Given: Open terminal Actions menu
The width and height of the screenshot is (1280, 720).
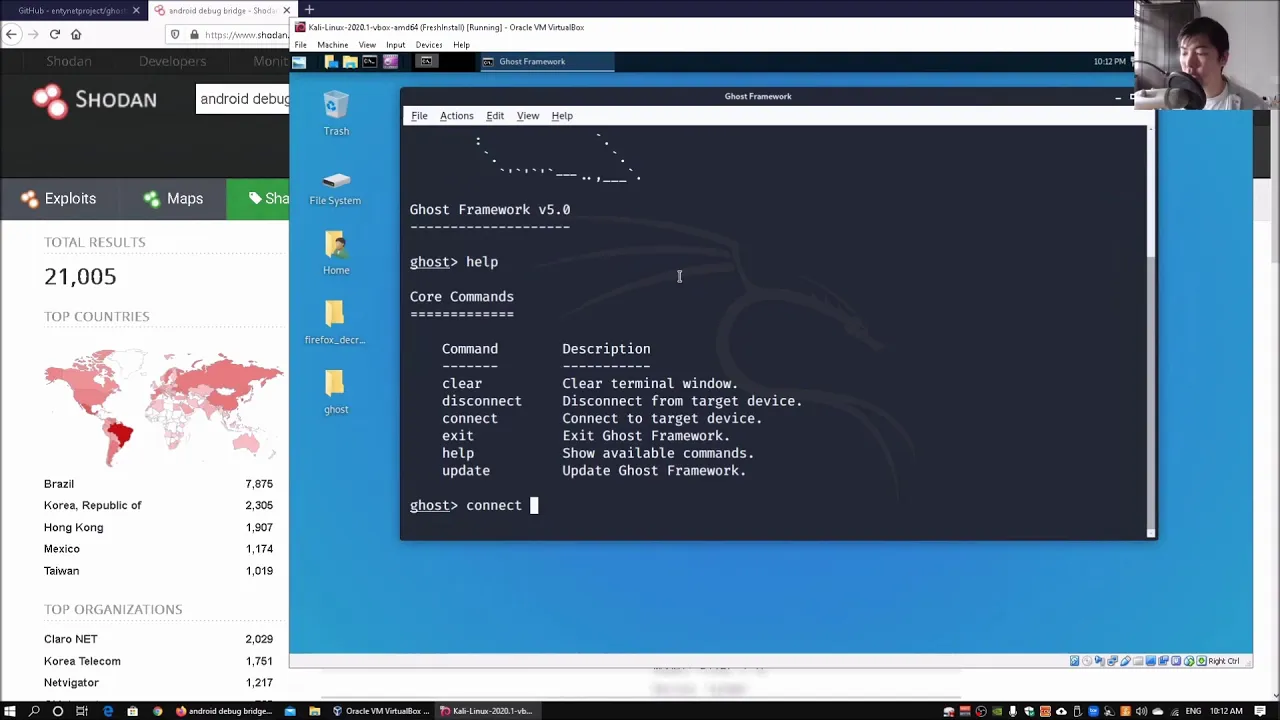Looking at the screenshot, I should 456,116.
